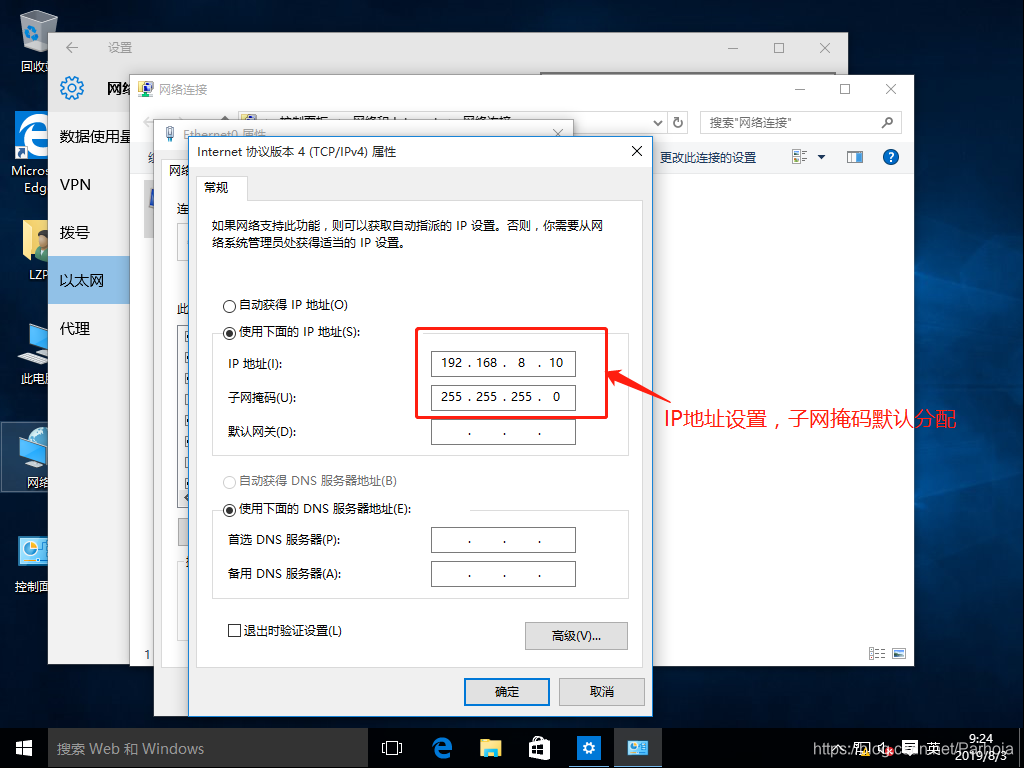Open 数据使用量 in Settings sidebar
This screenshot has height=768, width=1024.
click(89, 136)
